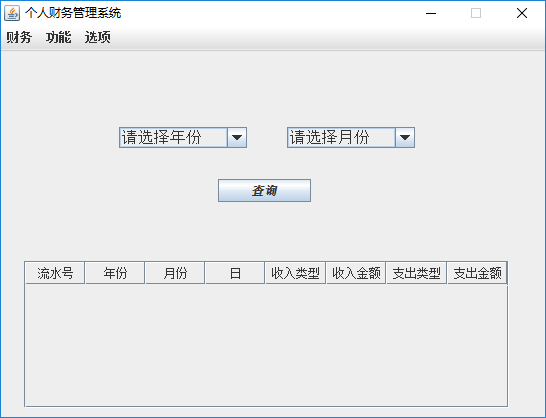This screenshot has height=418, width=546.
Task: Expand the 请选择年份 dropdown arrow
Action: [237, 138]
